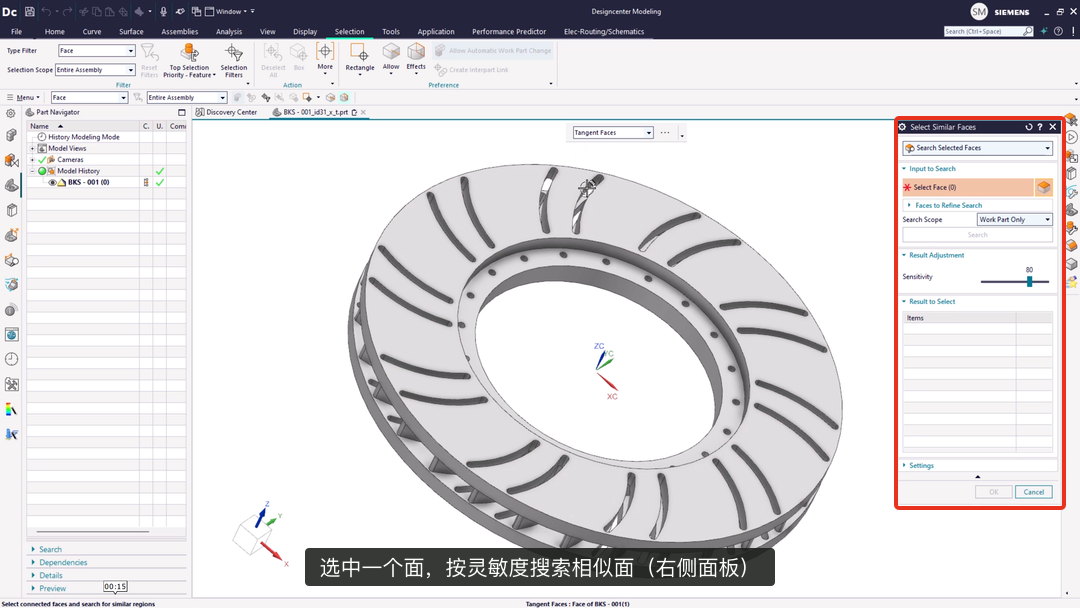The image size is (1080, 608).
Task: Click the Reset icon in Select Similar Faces dialog
Action: (x=1029, y=127)
